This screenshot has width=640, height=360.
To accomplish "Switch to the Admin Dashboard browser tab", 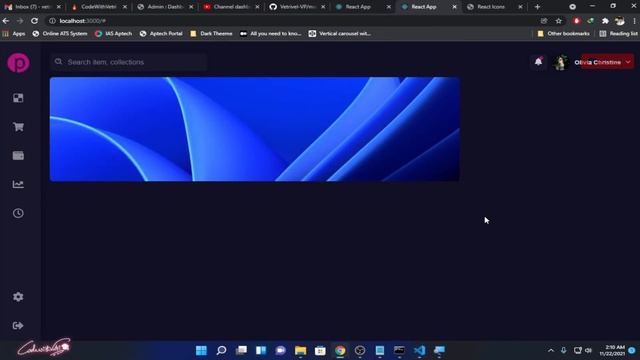I will (165, 7).
